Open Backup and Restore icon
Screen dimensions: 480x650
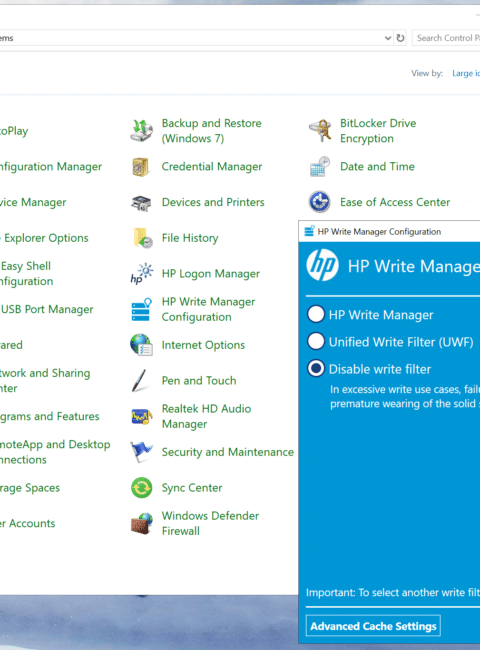[x=141, y=131]
